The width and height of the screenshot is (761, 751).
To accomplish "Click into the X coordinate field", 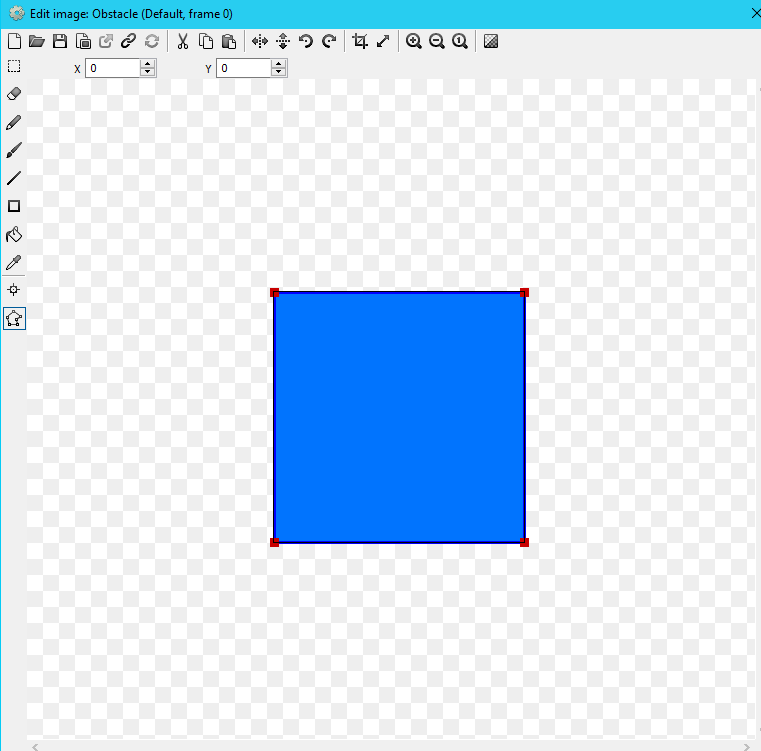I will [x=113, y=68].
